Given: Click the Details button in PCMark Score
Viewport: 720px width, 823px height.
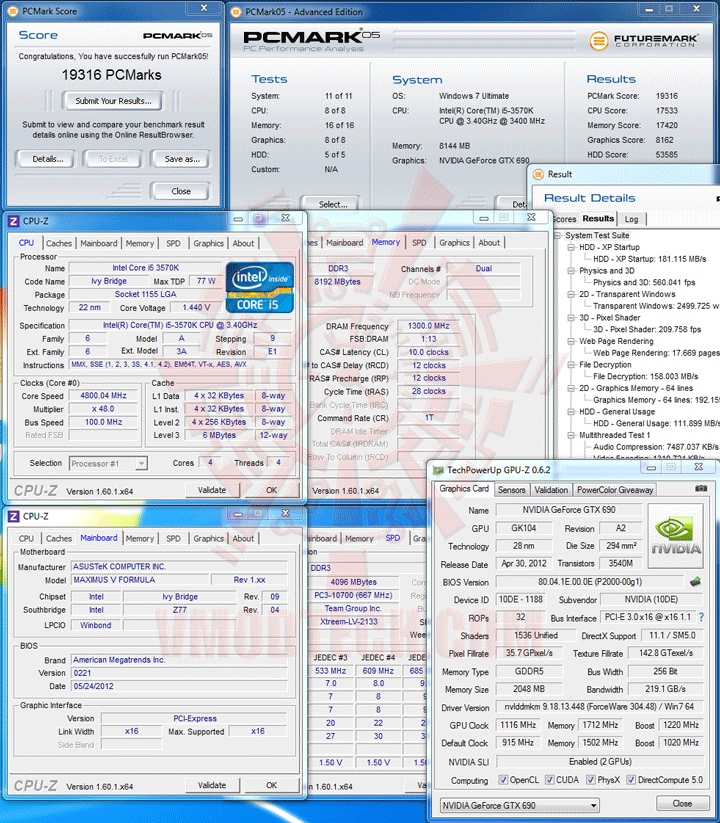Looking at the screenshot, I should tap(48, 159).
